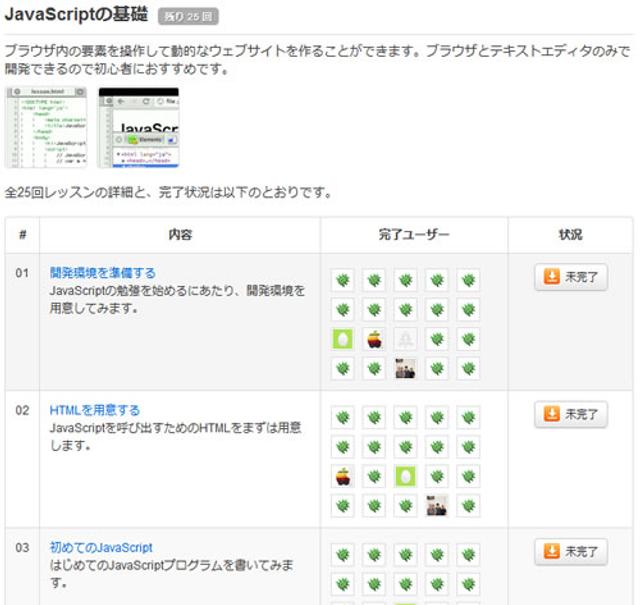640x605 pixels.
Task: Click green egg avatar in lesson 01
Action: pyautogui.click(x=342, y=339)
